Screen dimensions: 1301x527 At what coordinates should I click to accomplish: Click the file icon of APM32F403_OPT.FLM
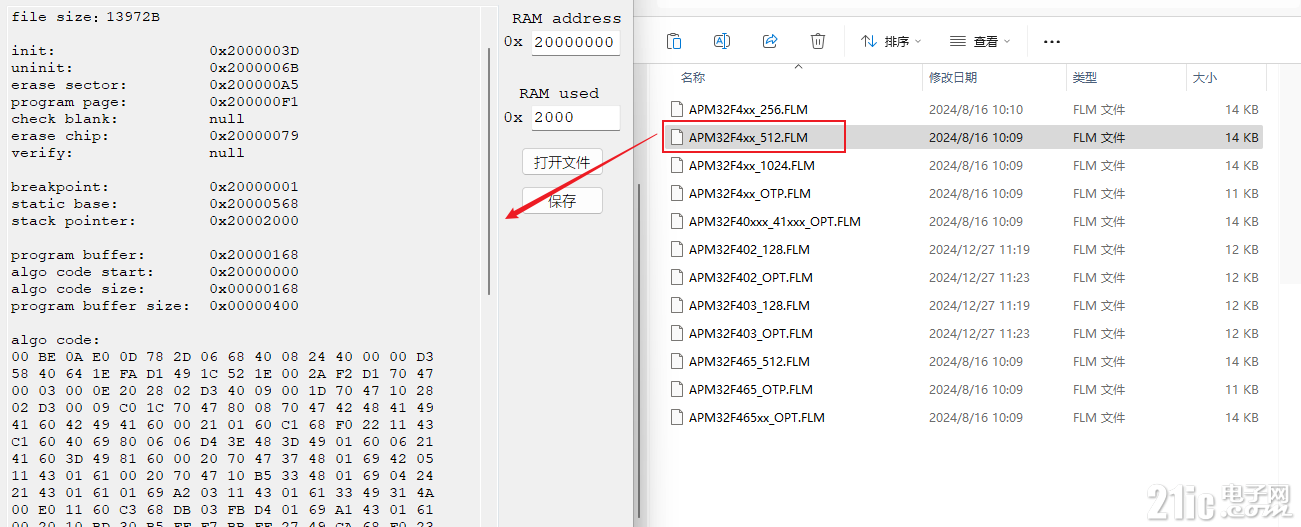[677, 334]
